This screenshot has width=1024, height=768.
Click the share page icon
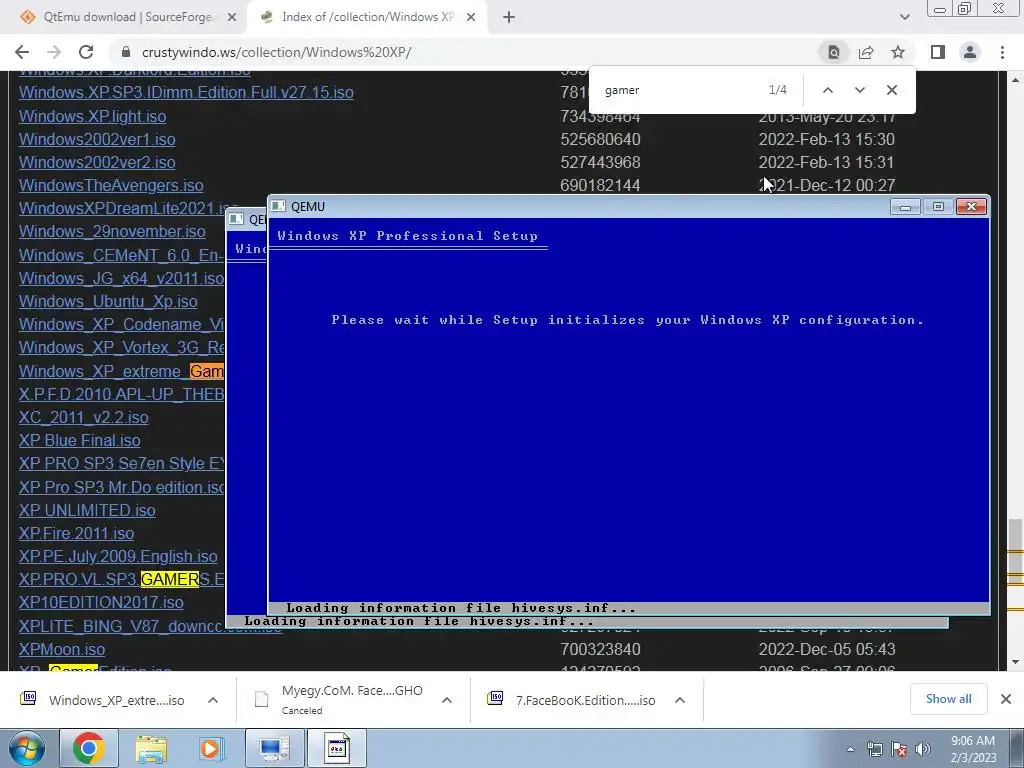866,52
